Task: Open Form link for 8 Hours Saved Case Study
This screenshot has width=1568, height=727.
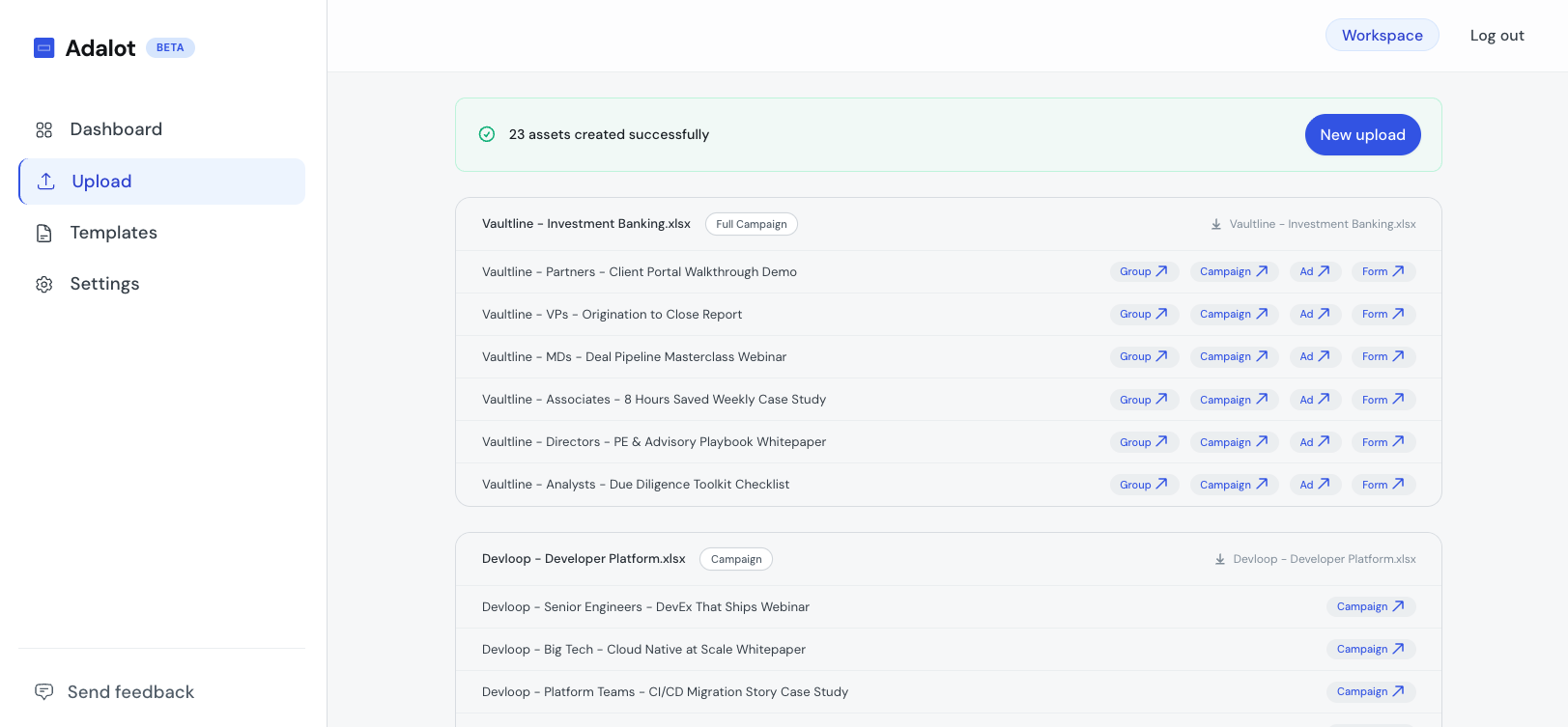Action: [1383, 399]
